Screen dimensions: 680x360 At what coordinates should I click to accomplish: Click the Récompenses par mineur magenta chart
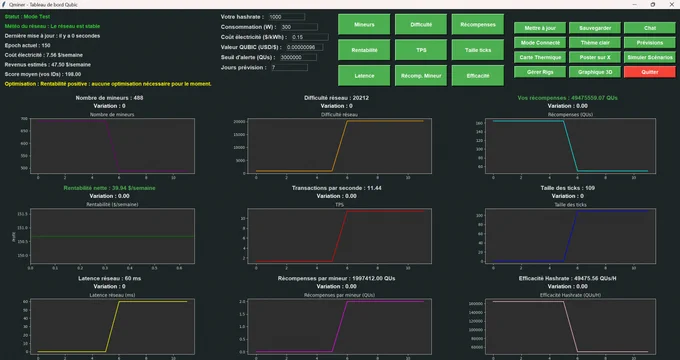pos(340,326)
